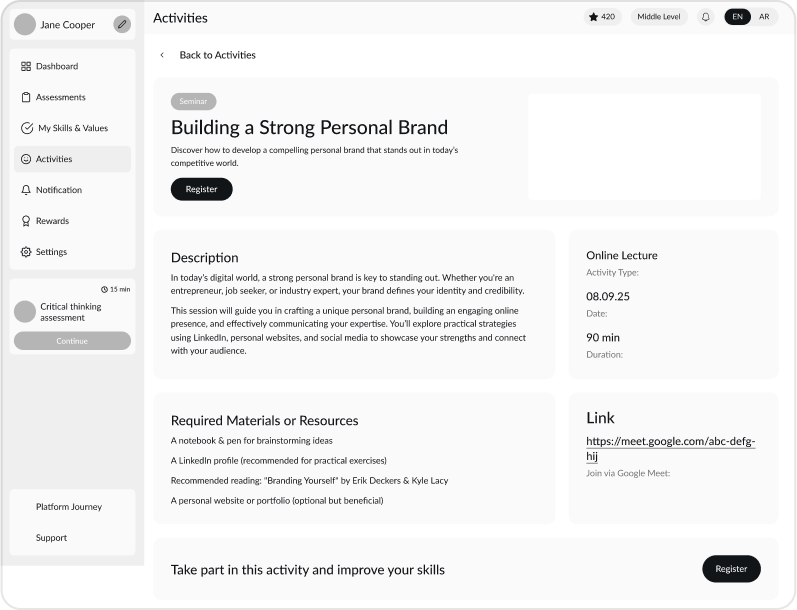Open Platform Journey in sidebar

point(69,507)
